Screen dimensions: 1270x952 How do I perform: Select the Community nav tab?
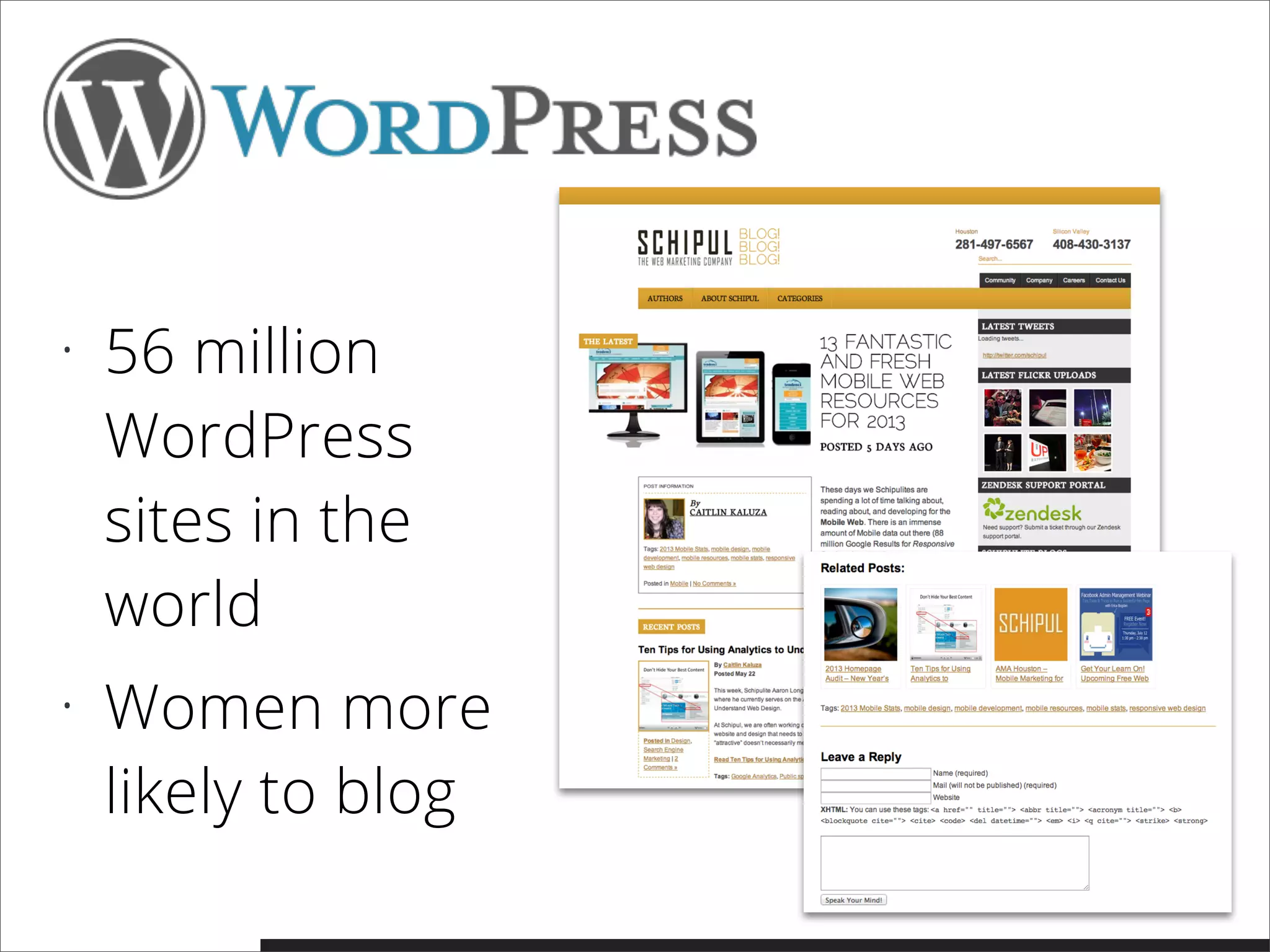pyautogui.click(x=1000, y=280)
